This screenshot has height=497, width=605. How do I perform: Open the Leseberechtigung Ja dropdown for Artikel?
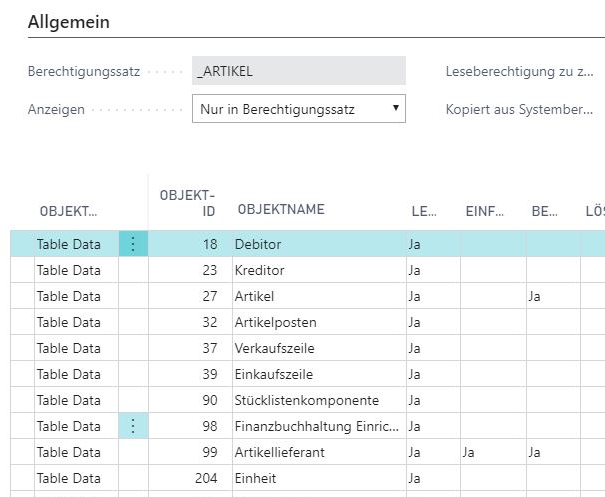point(433,296)
